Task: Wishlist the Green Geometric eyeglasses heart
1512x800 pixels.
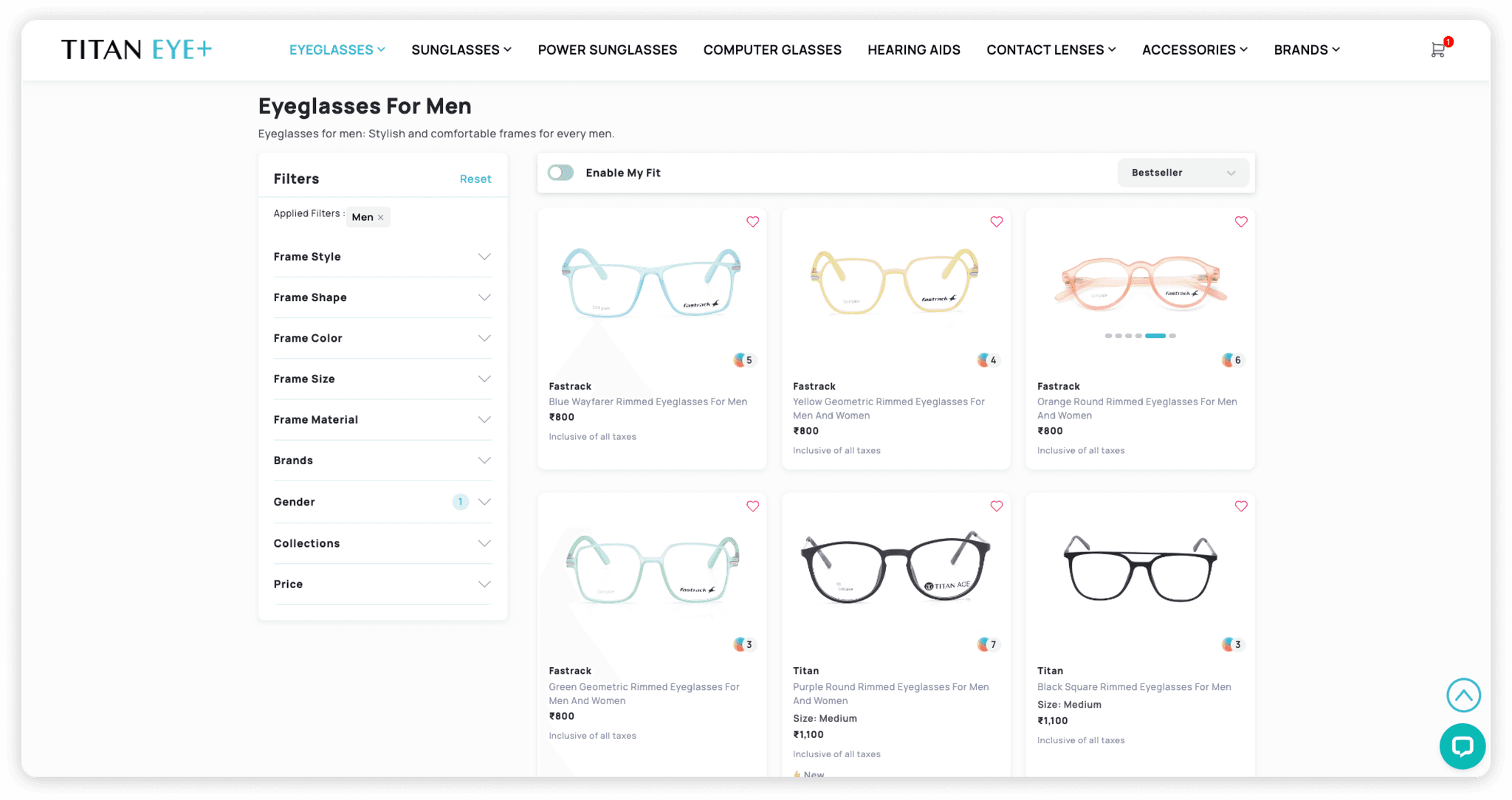Action: point(752,506)
